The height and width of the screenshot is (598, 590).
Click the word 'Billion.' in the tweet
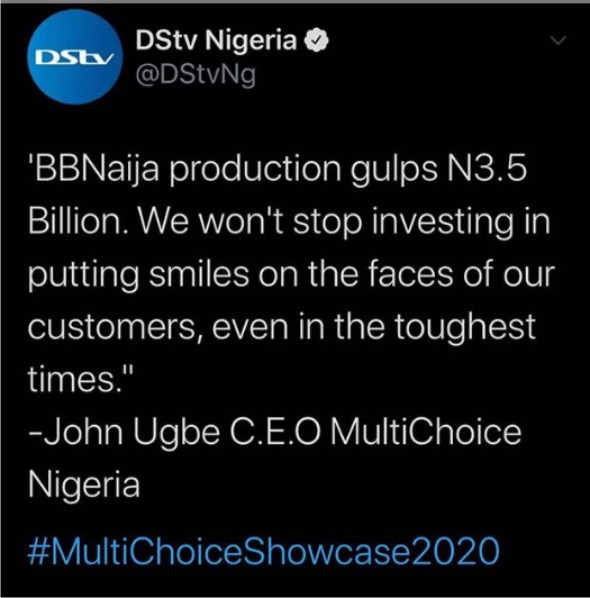(x=79, y=221)
